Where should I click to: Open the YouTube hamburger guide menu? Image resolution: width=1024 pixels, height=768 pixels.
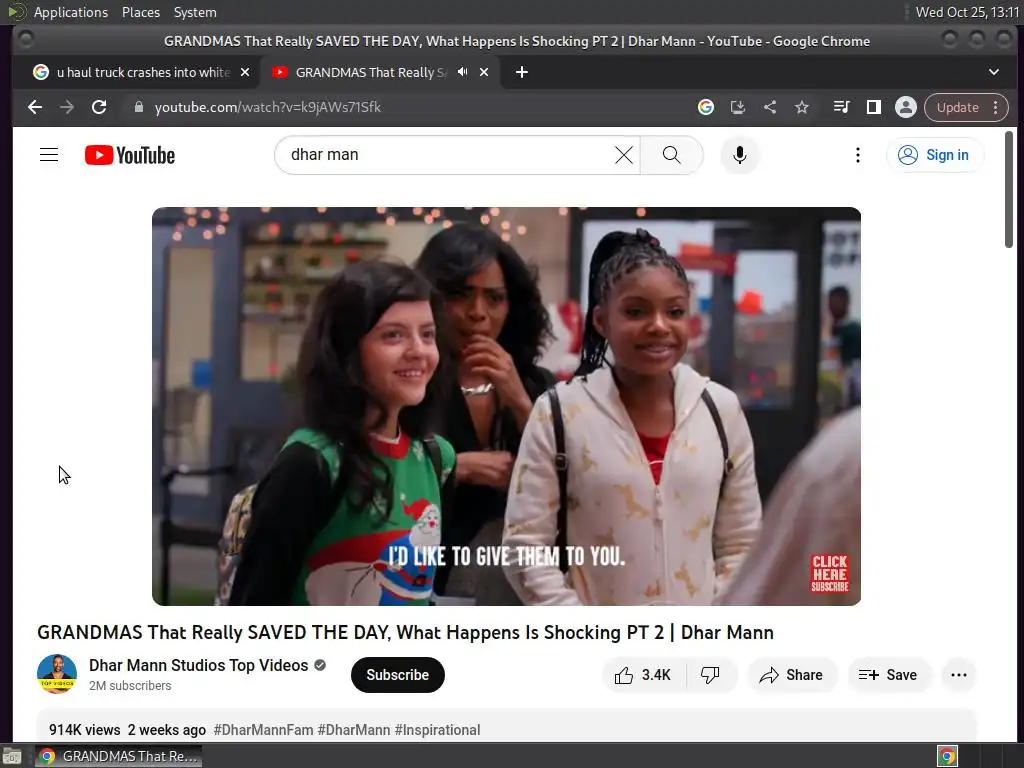[x=49, y=155]
